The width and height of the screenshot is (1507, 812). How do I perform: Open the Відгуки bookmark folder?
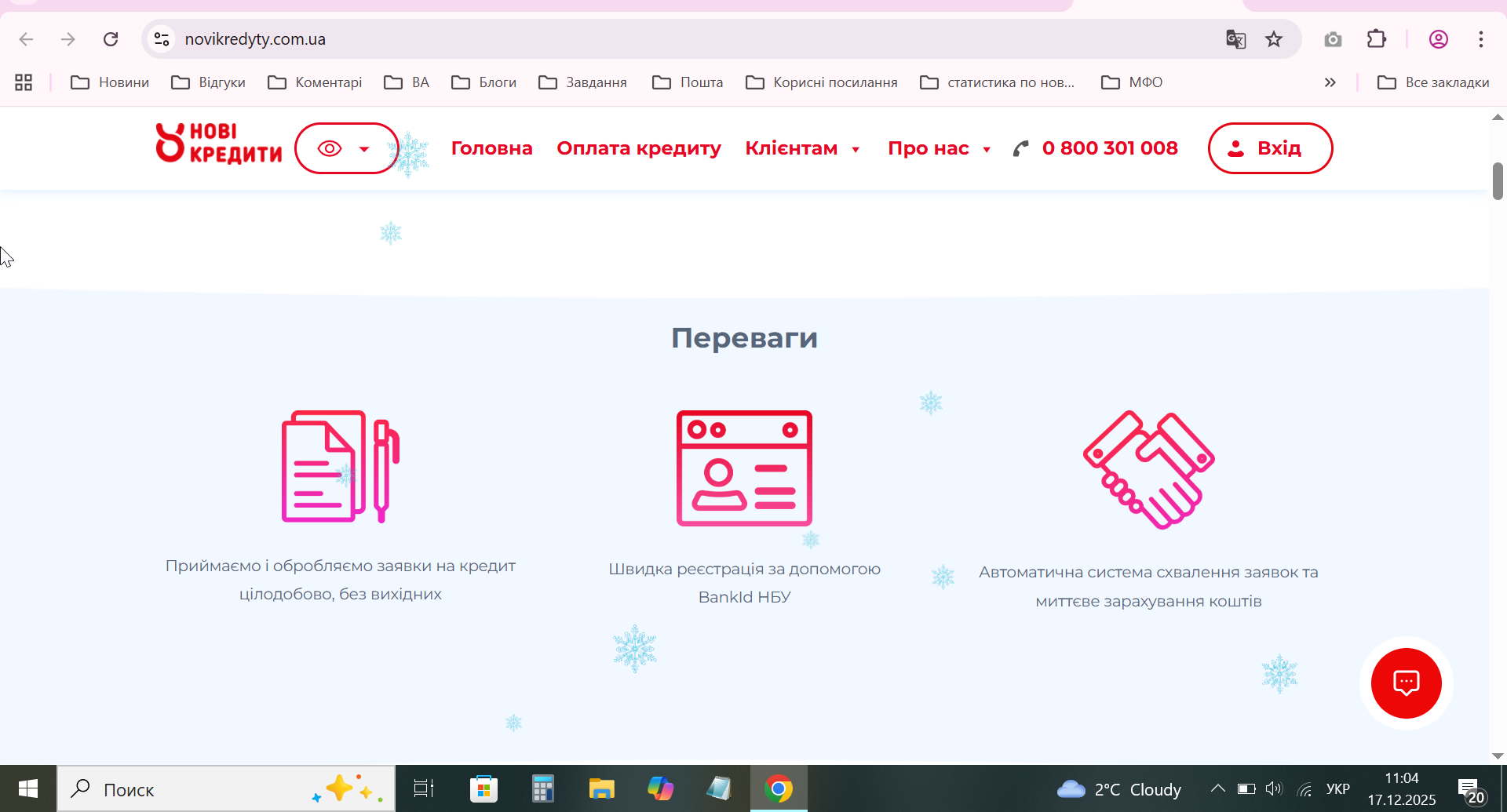coord(209,82)
